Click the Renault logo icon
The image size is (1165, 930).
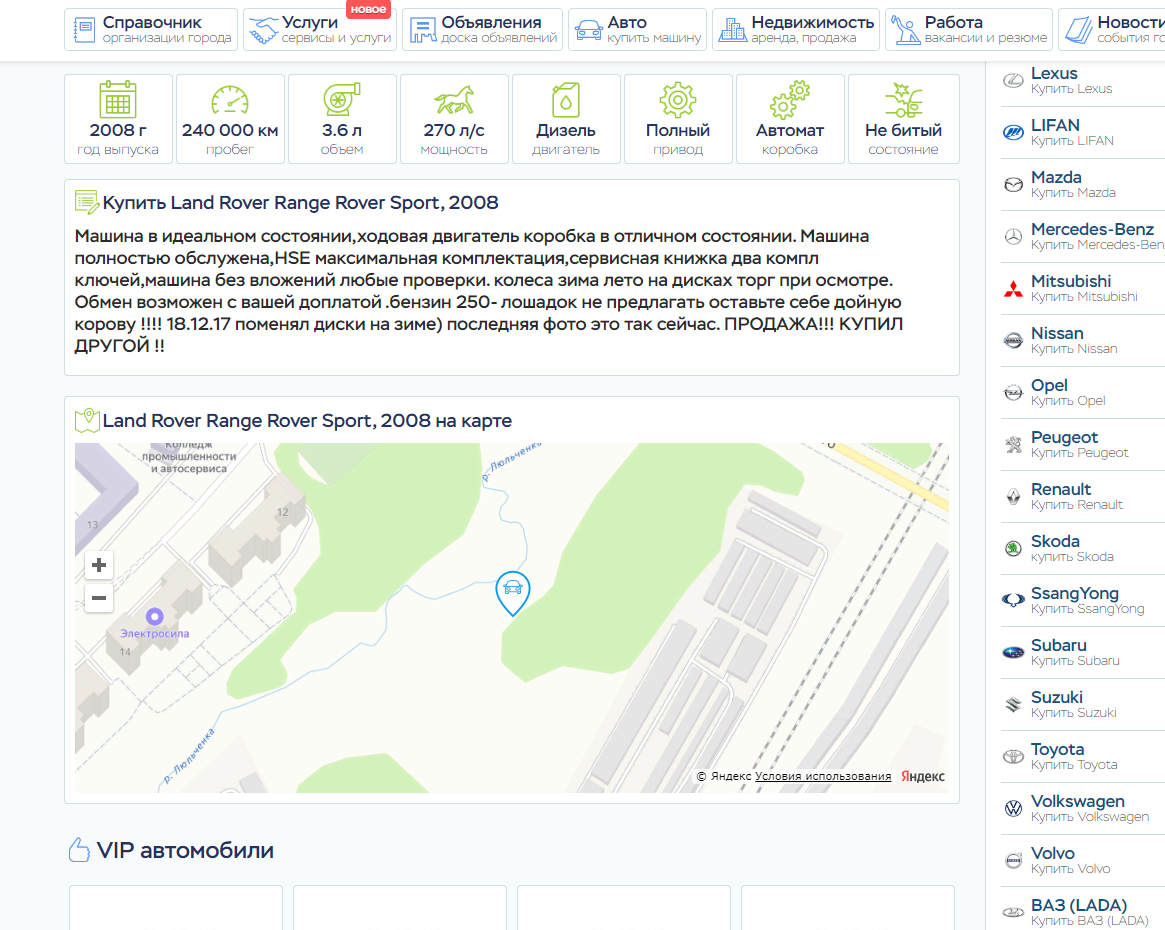(x=1013, y=496)
